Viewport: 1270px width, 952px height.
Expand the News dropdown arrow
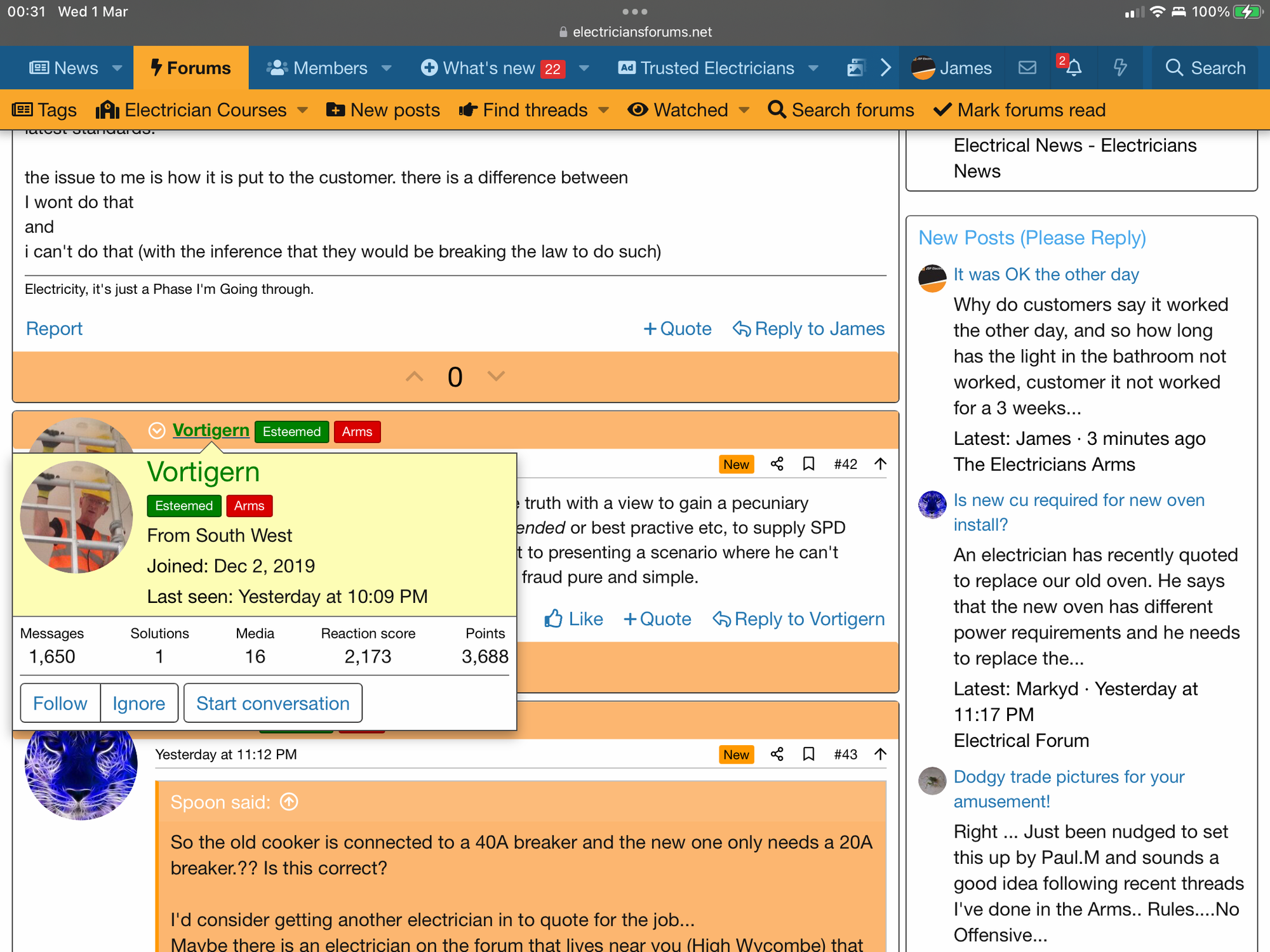tap(117, 68)
